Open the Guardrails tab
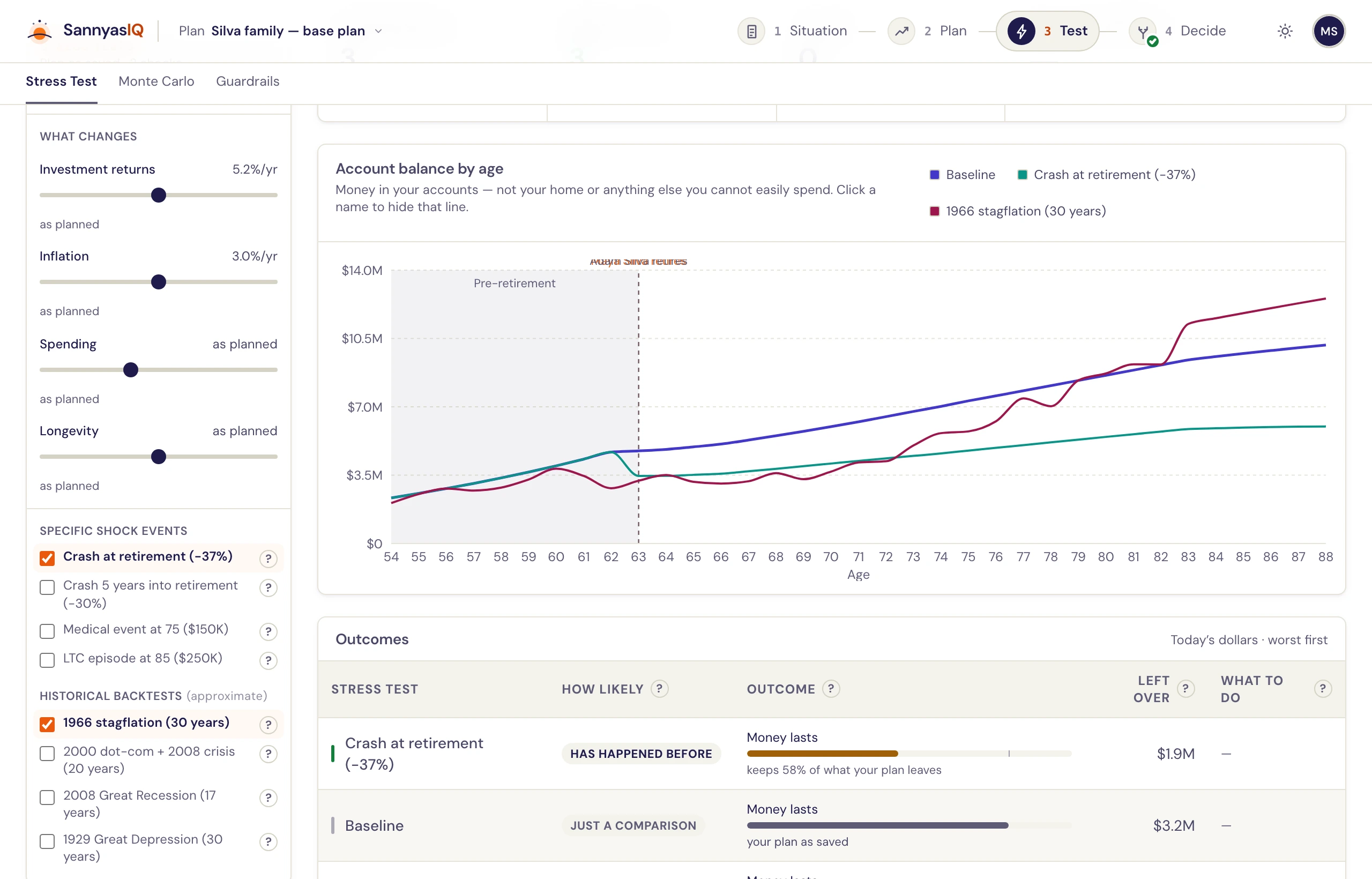The height and width of the screenshot is (879, 1372). [248, 81]
